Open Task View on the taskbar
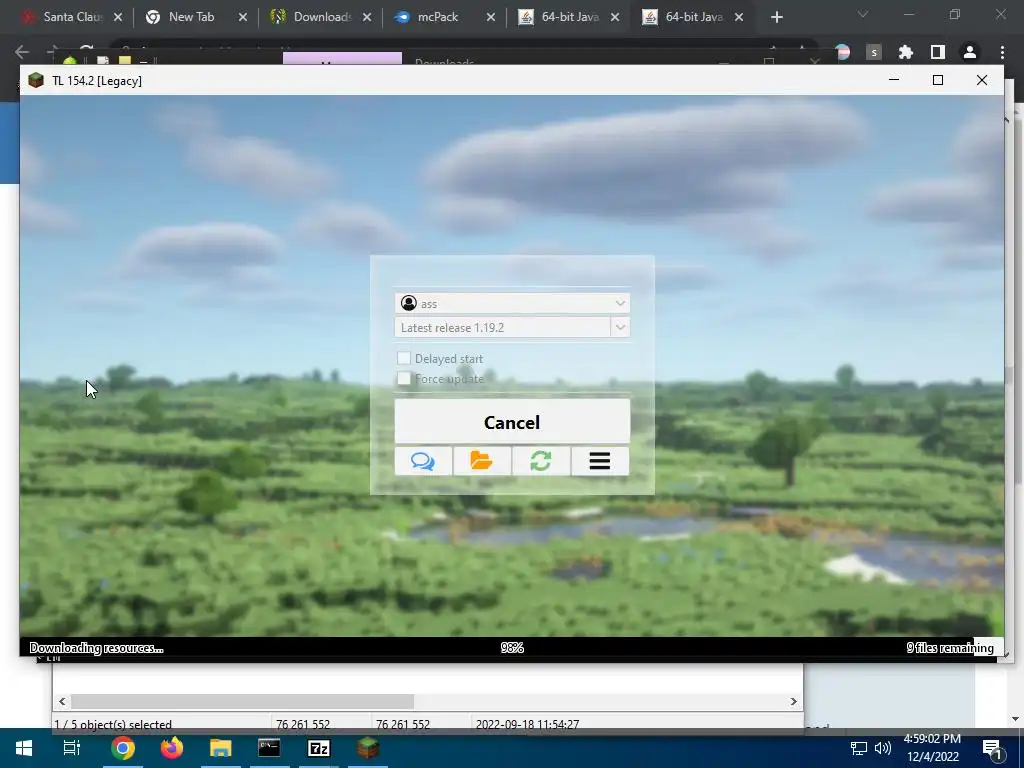Image resolution: width=1024 pixels, height=768 pixels. (x=71, y=748)
